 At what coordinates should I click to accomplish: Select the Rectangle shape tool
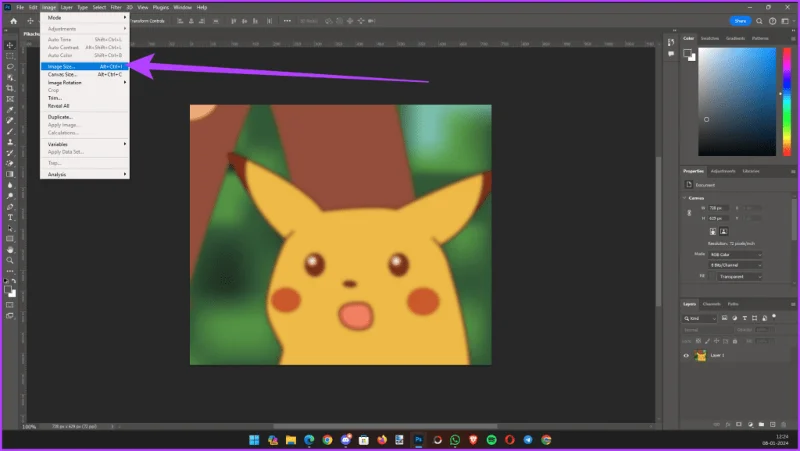pos(10,239)
